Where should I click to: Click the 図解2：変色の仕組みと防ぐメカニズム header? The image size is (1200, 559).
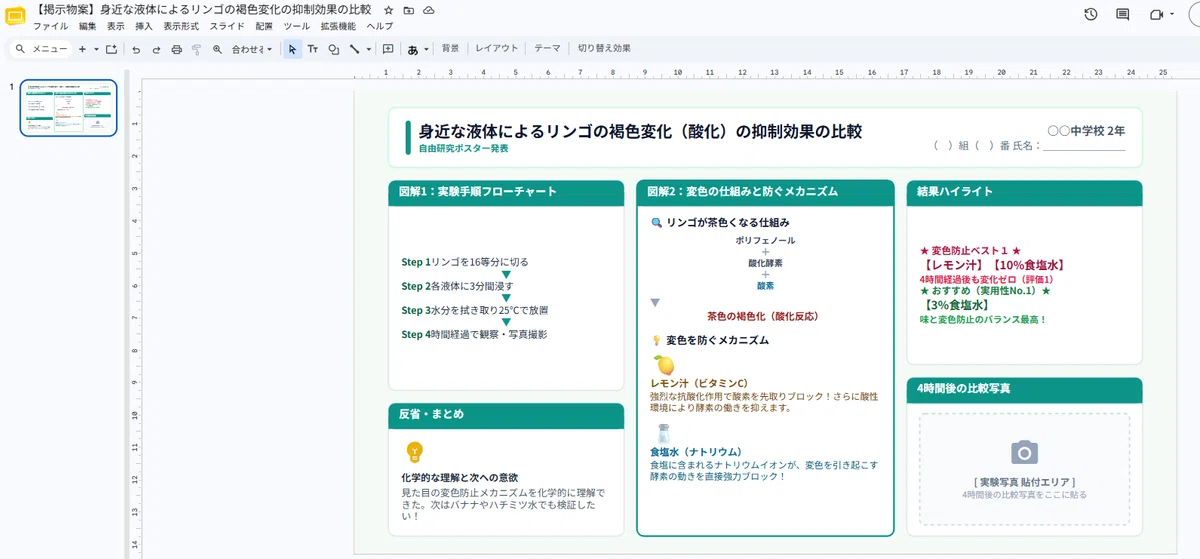[x=765, y=191]
